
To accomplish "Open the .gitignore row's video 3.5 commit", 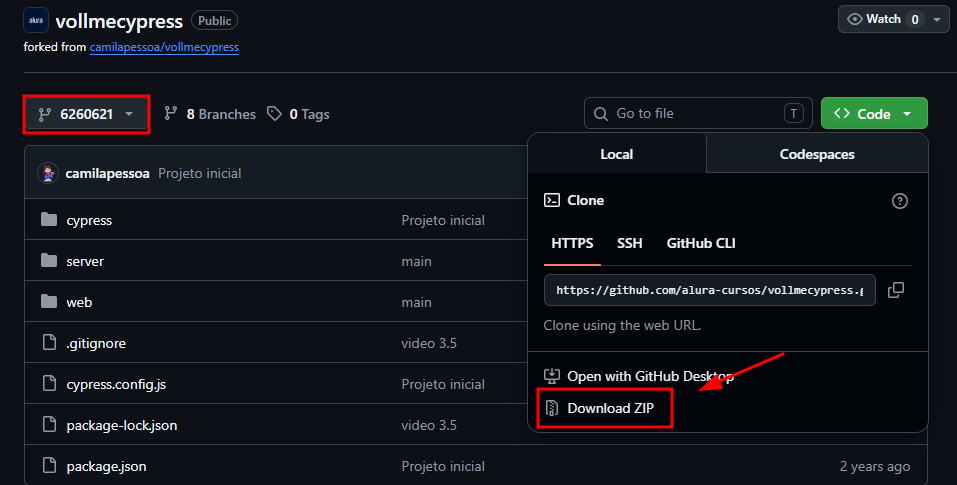I will point(428,343).
